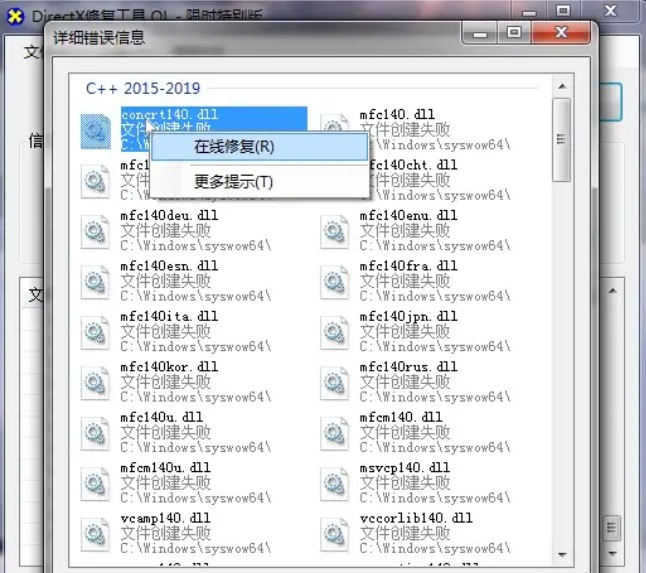Click the mfcm140.dll file name

[x=401, y=417]
